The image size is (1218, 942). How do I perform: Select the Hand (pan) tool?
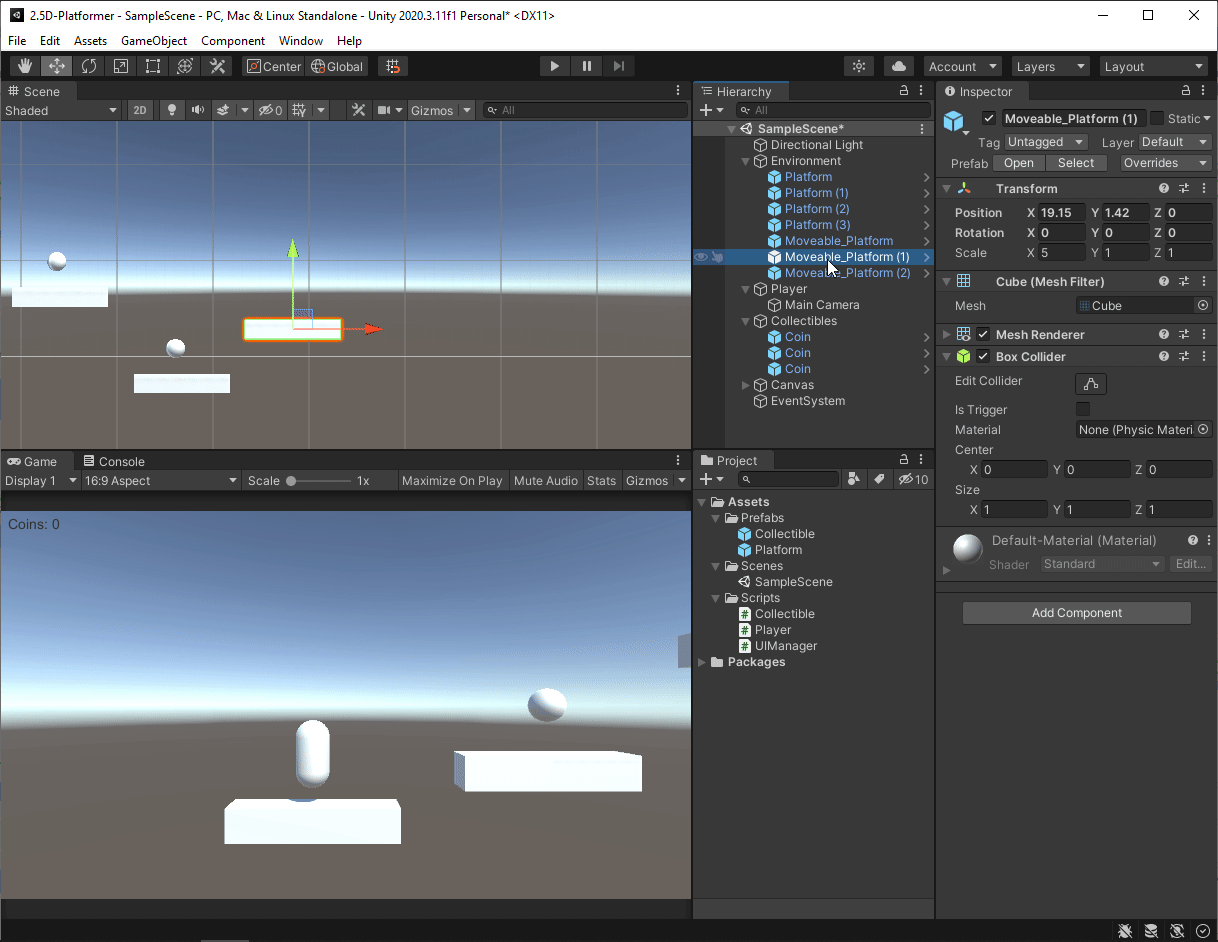tap(24, 66)
